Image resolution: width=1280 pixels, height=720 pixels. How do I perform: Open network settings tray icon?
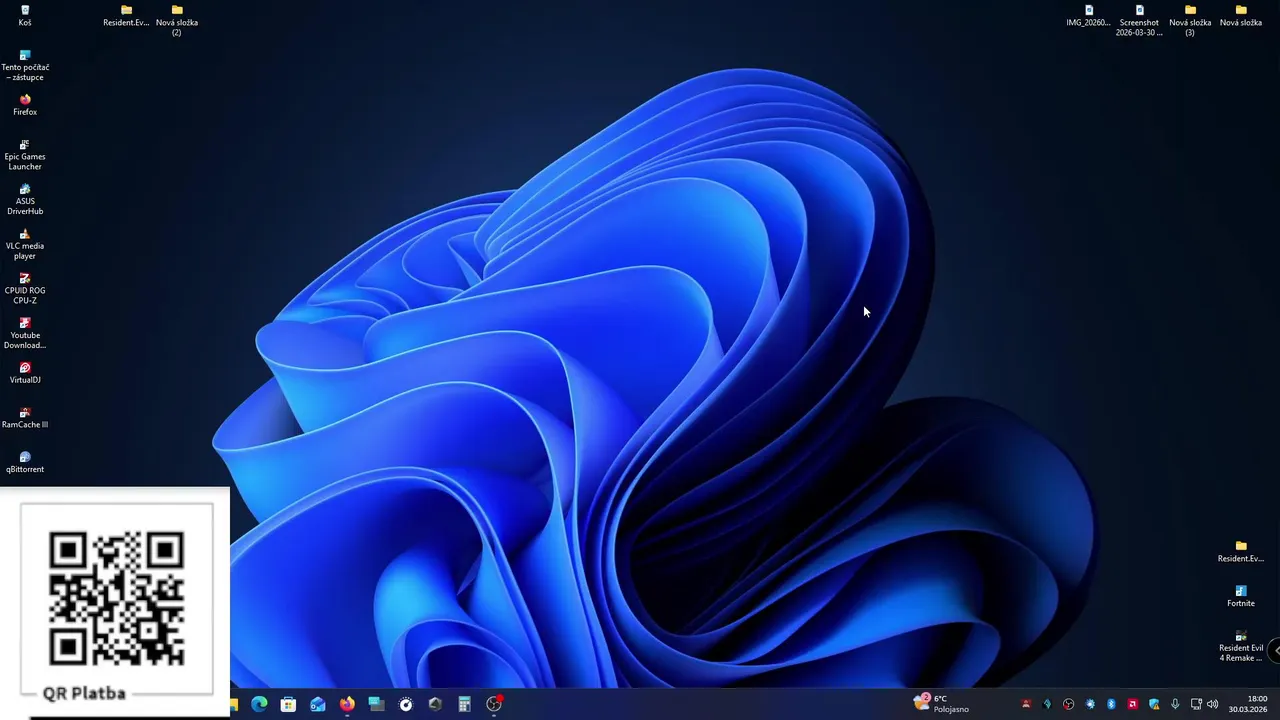(1196, 704)
